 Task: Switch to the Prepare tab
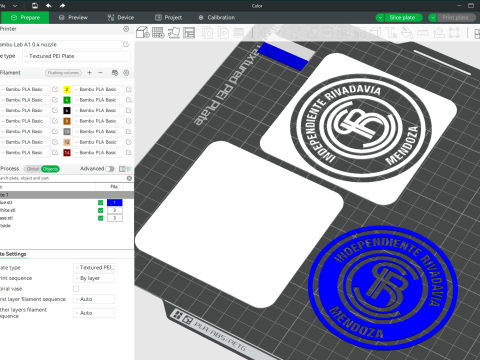[x=25, y=18]
